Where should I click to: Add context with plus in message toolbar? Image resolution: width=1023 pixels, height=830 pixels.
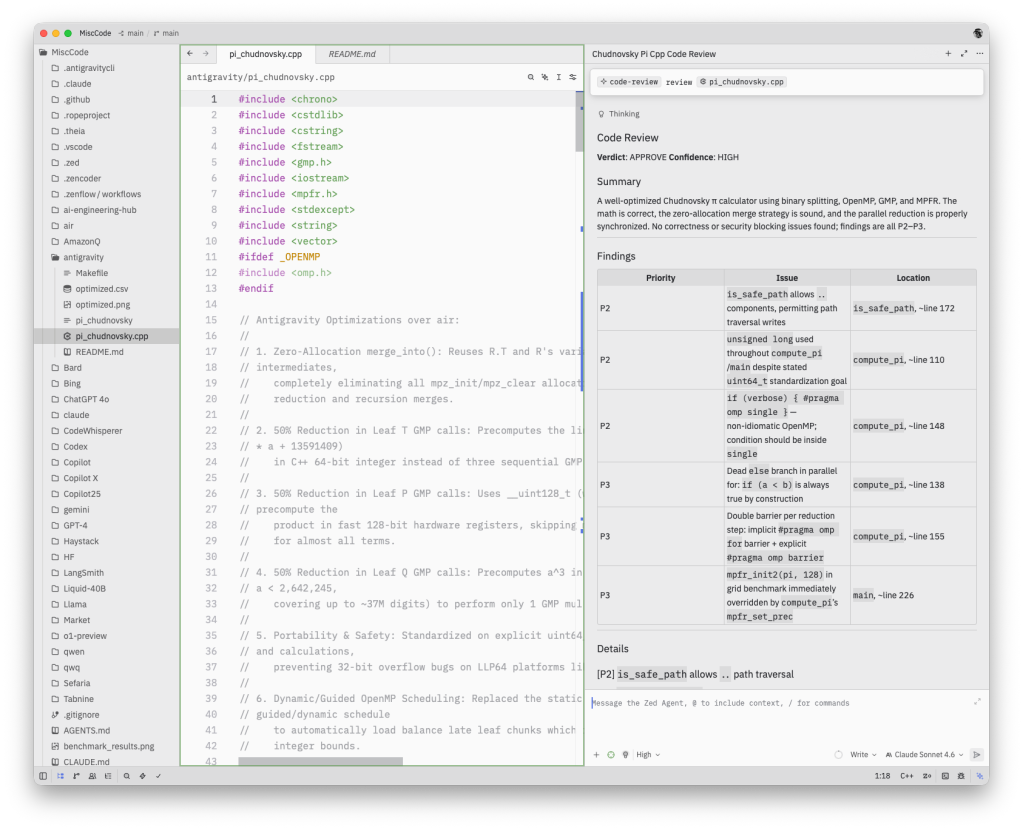click(596, 754)
